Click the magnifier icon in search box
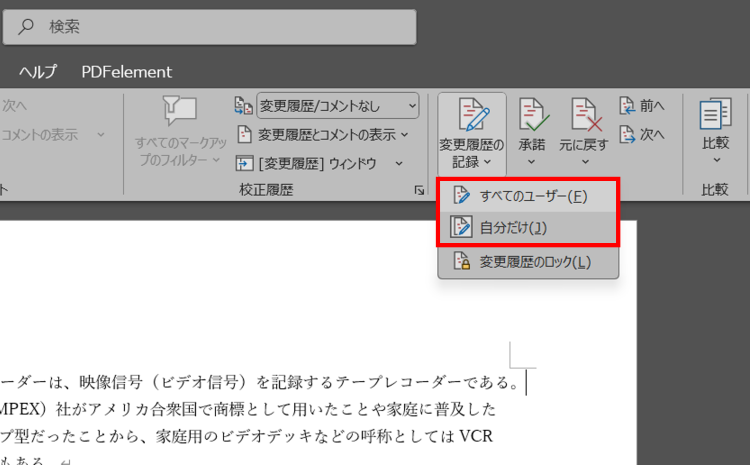The height and width of the screenshot is (465, 750). click(x=25, y=26)
